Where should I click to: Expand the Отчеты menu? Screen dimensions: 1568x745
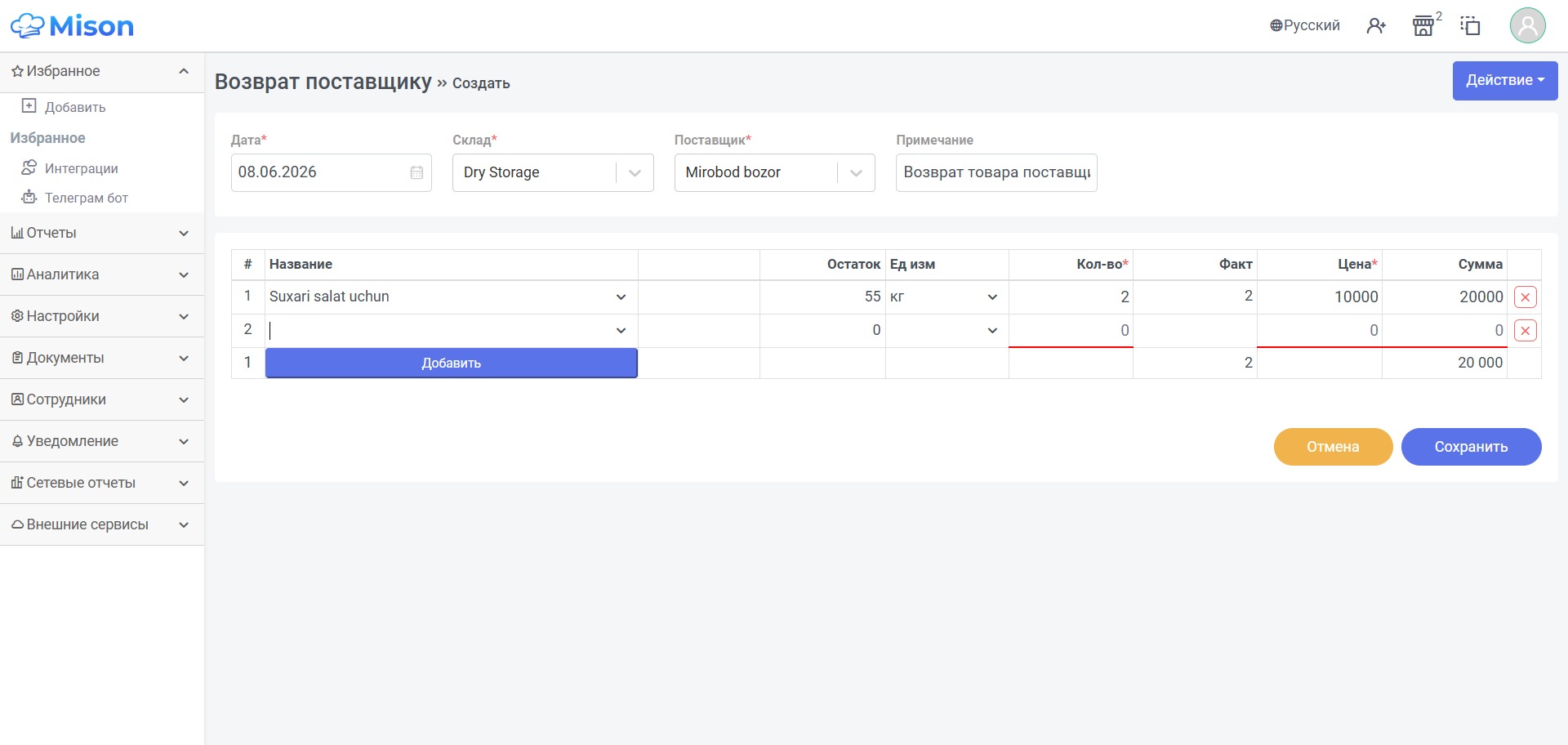(102, 233)
